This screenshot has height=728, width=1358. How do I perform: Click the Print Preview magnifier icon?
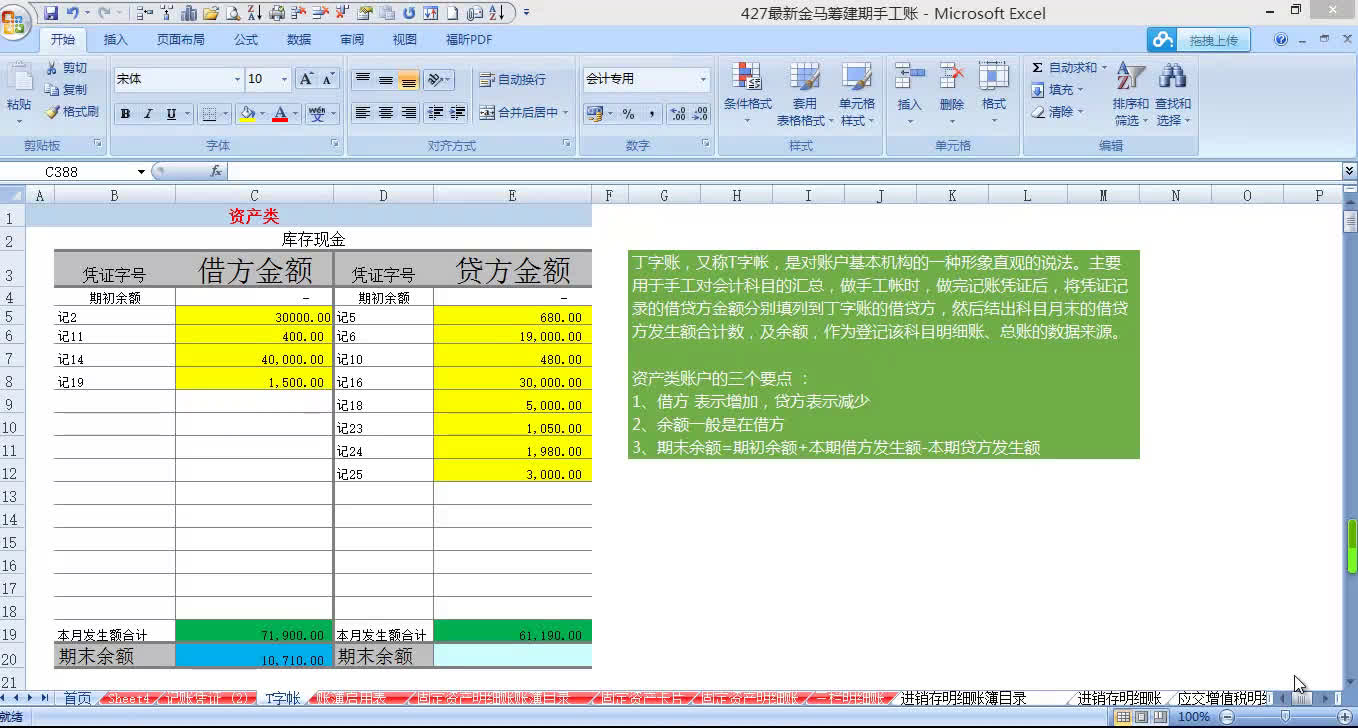(232, 13)
